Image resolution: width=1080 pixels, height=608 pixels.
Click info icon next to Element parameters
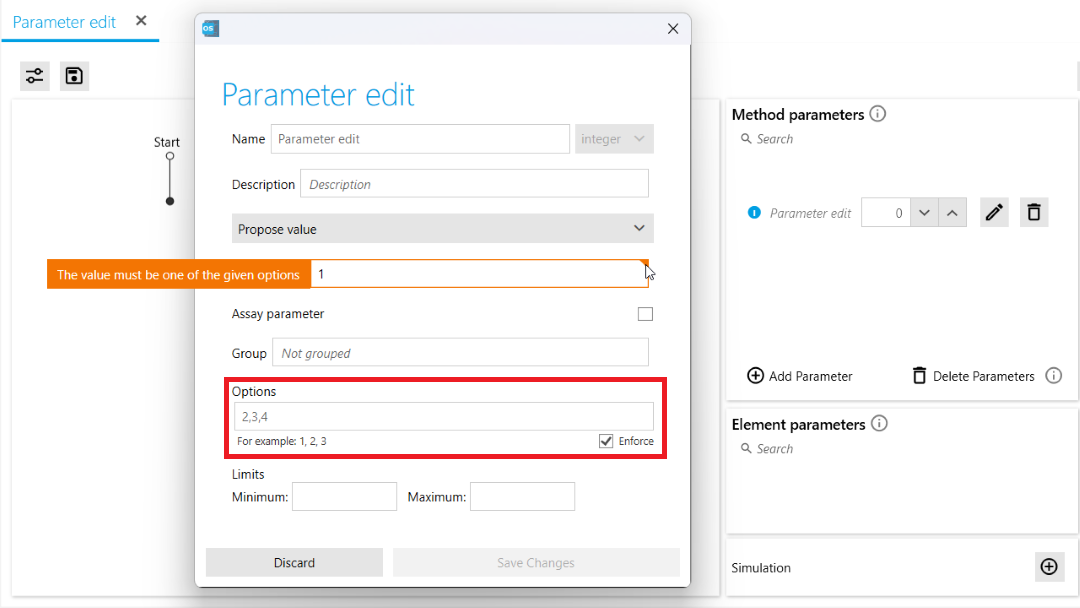[879, 424]
